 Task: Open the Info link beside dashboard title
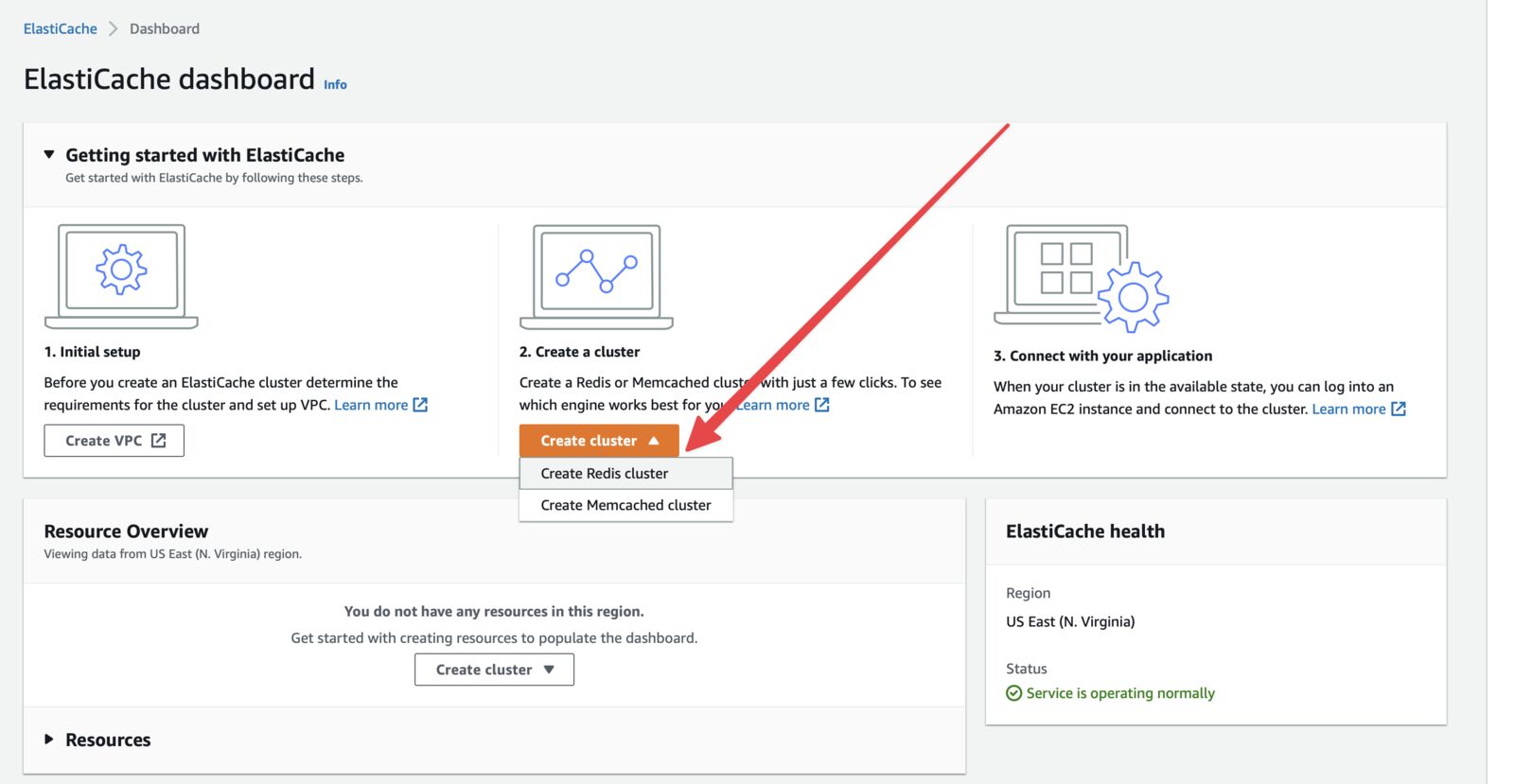coord(335,84)
